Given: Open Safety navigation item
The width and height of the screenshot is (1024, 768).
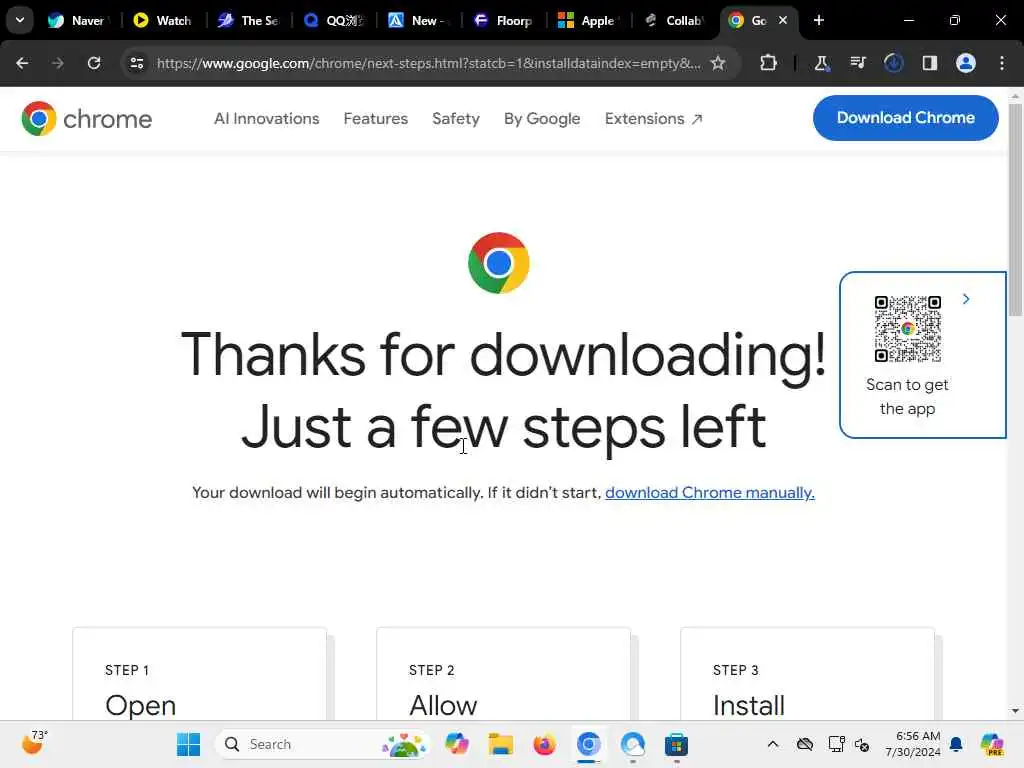Looking at the screenshot, I should (x=456, y=119).
